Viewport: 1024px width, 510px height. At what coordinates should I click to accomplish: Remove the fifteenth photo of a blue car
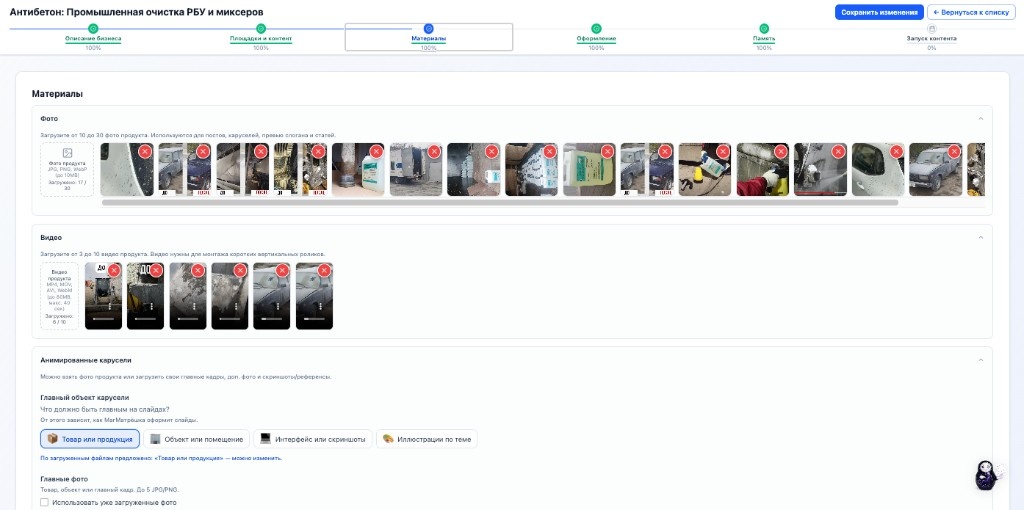coord(953,151)
